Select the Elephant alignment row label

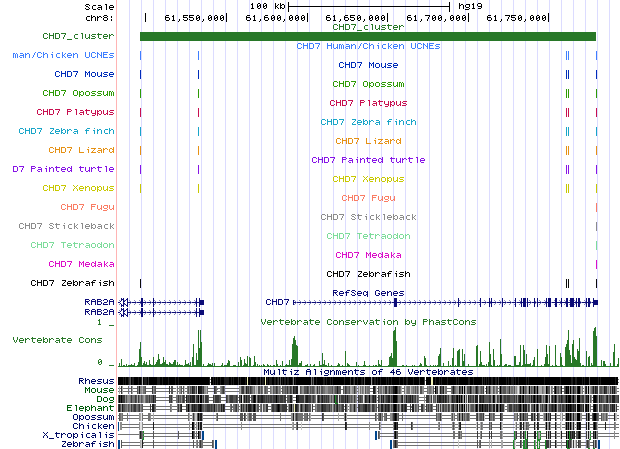coord(92,408)
